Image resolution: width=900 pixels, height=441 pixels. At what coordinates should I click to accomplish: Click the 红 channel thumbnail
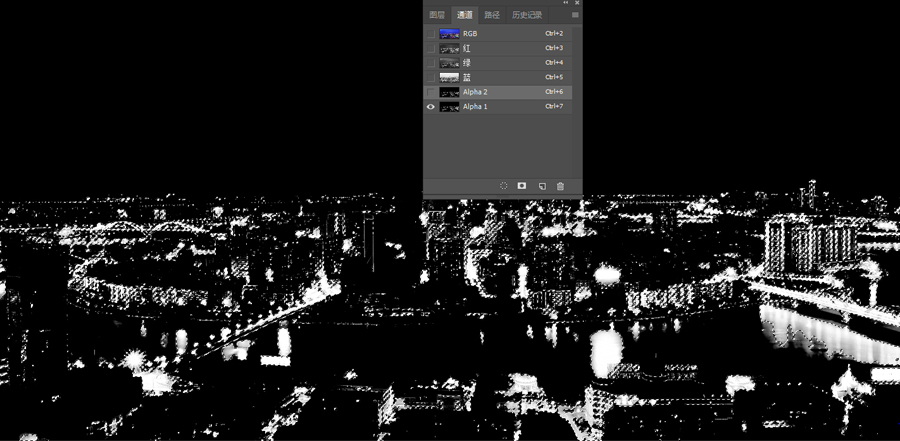[449, 48]
